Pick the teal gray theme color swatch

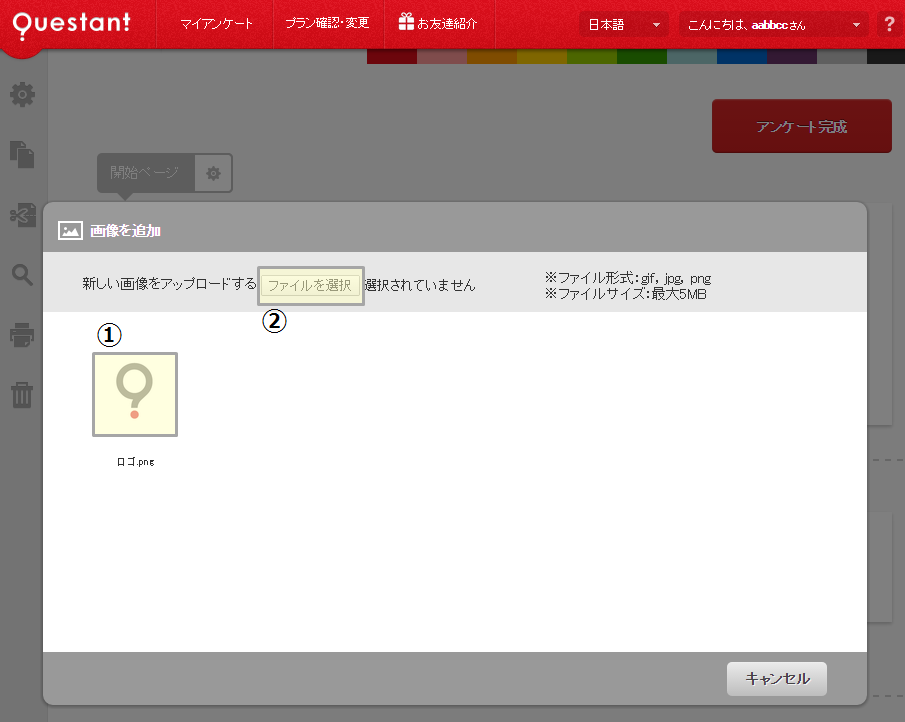tap(692, 57)
